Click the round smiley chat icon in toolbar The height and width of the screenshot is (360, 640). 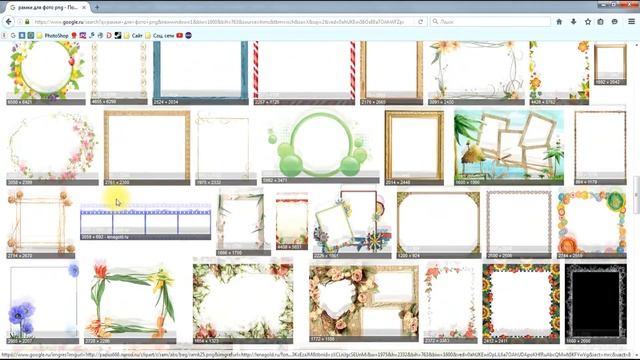click(x=615, y=22)
